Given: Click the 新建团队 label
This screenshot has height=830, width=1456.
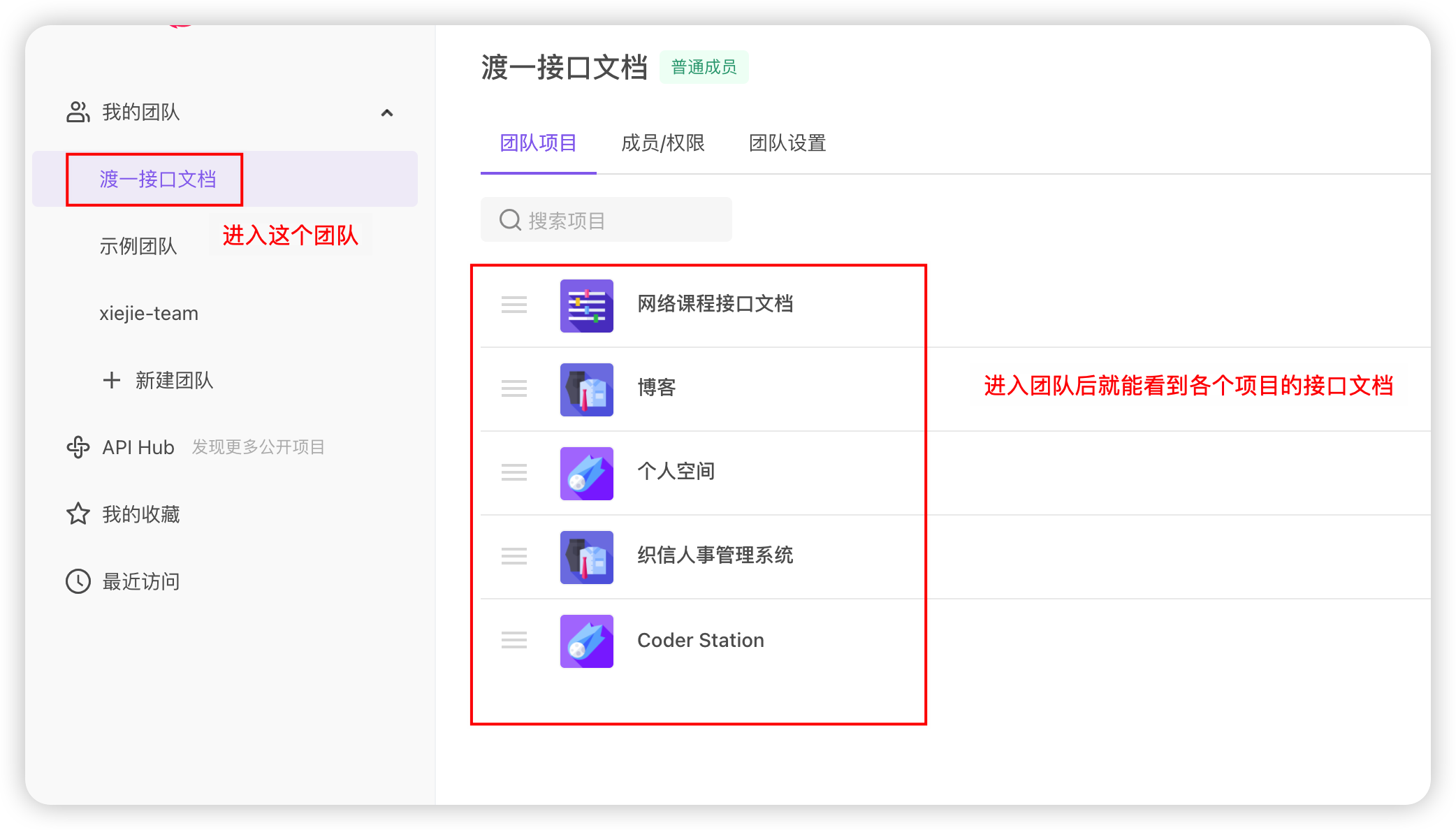Looking at the screenshot, I should coord(174,380).
